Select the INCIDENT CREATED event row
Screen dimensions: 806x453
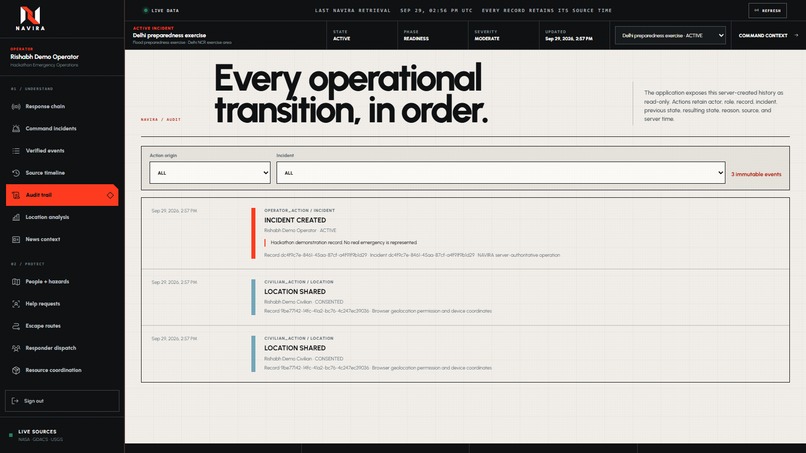[465, 233]
